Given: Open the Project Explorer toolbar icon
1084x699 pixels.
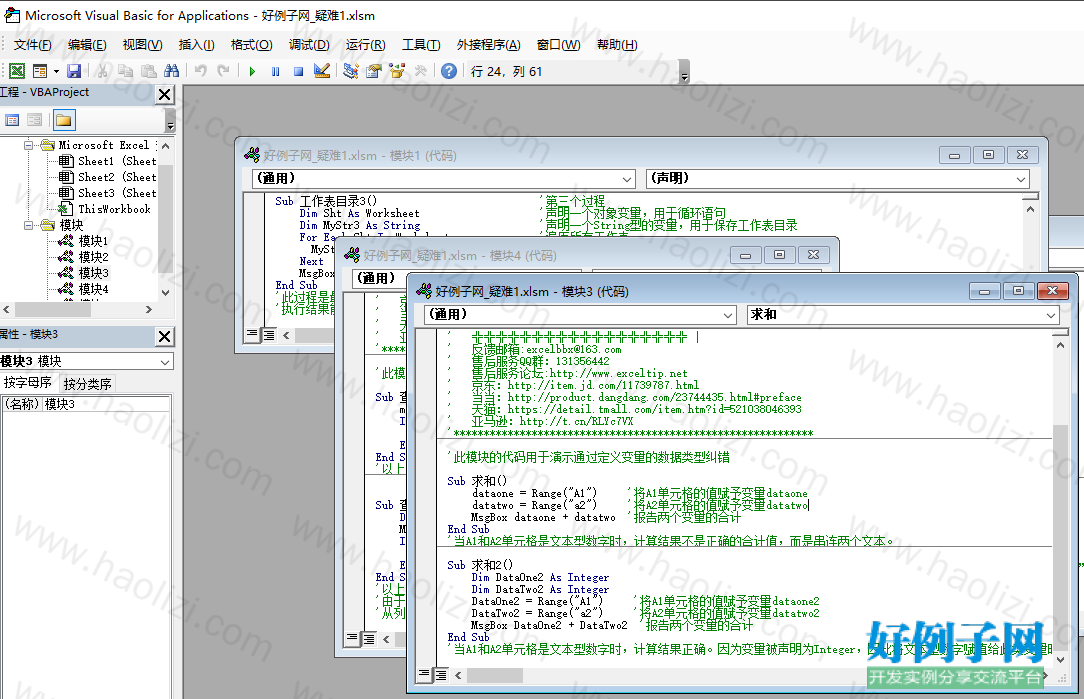Looking at the screenshot, I should point(351,71).
